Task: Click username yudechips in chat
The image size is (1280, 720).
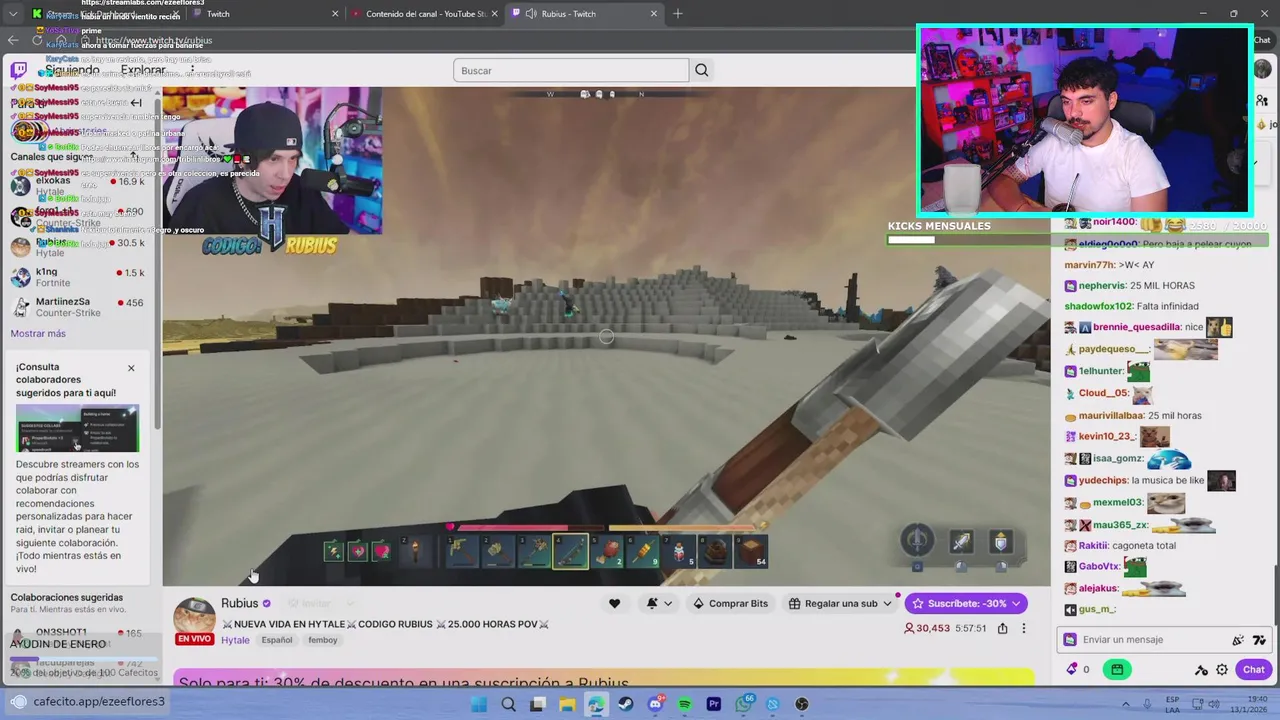Action: pyautogui.click(x=1103, y=481)
